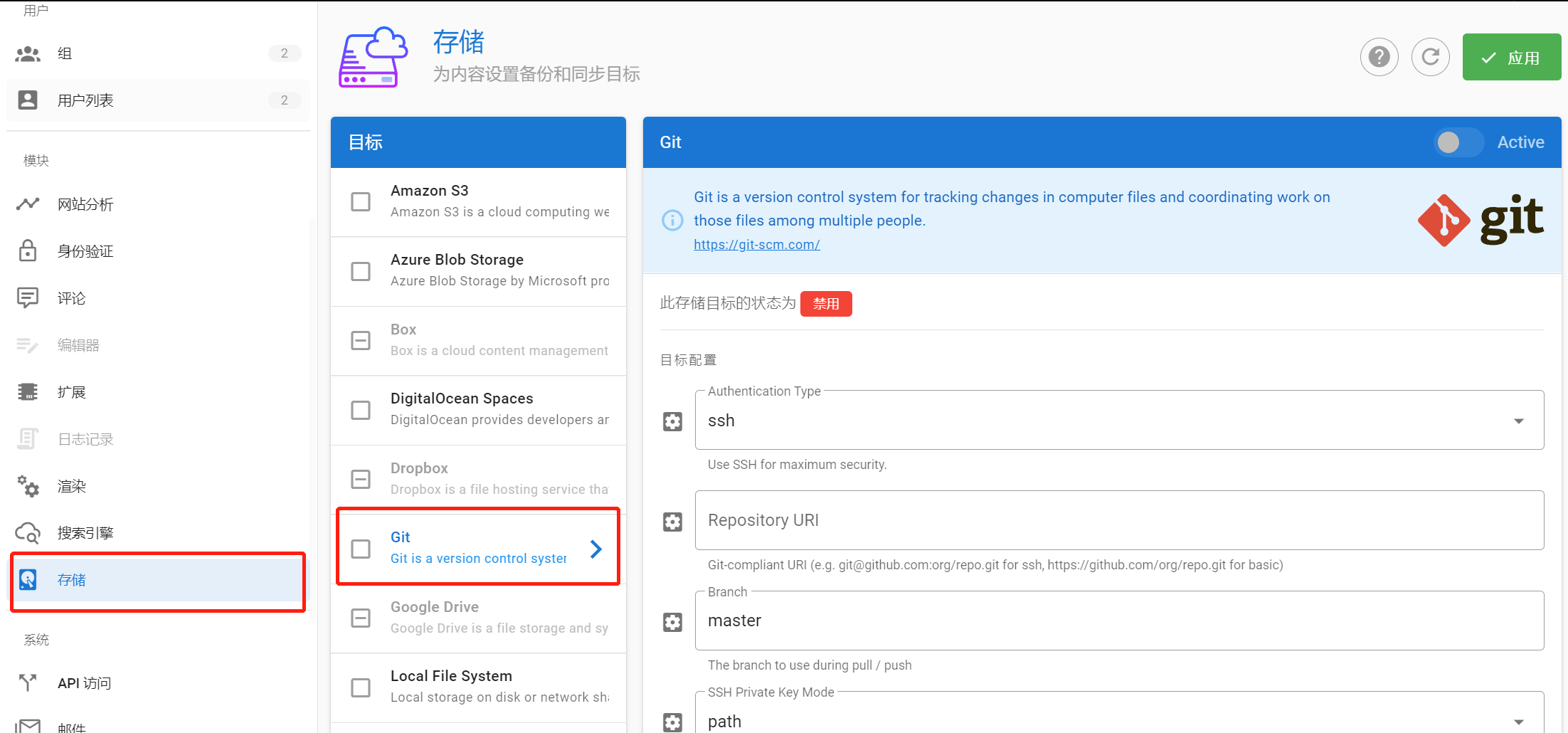
Task: Select the Google Drive storage target
Action: (478, 618)
